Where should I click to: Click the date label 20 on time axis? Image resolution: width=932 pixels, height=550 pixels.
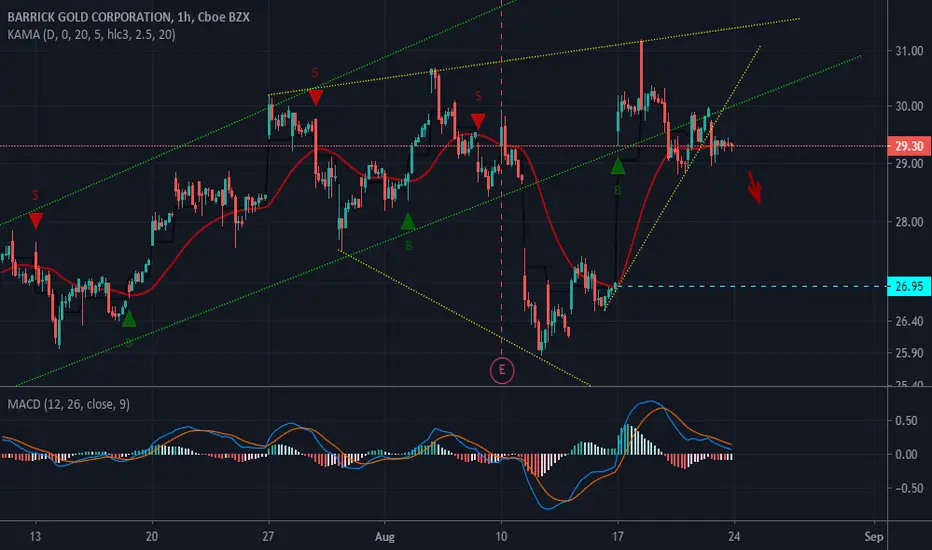[x=152, y=536]
